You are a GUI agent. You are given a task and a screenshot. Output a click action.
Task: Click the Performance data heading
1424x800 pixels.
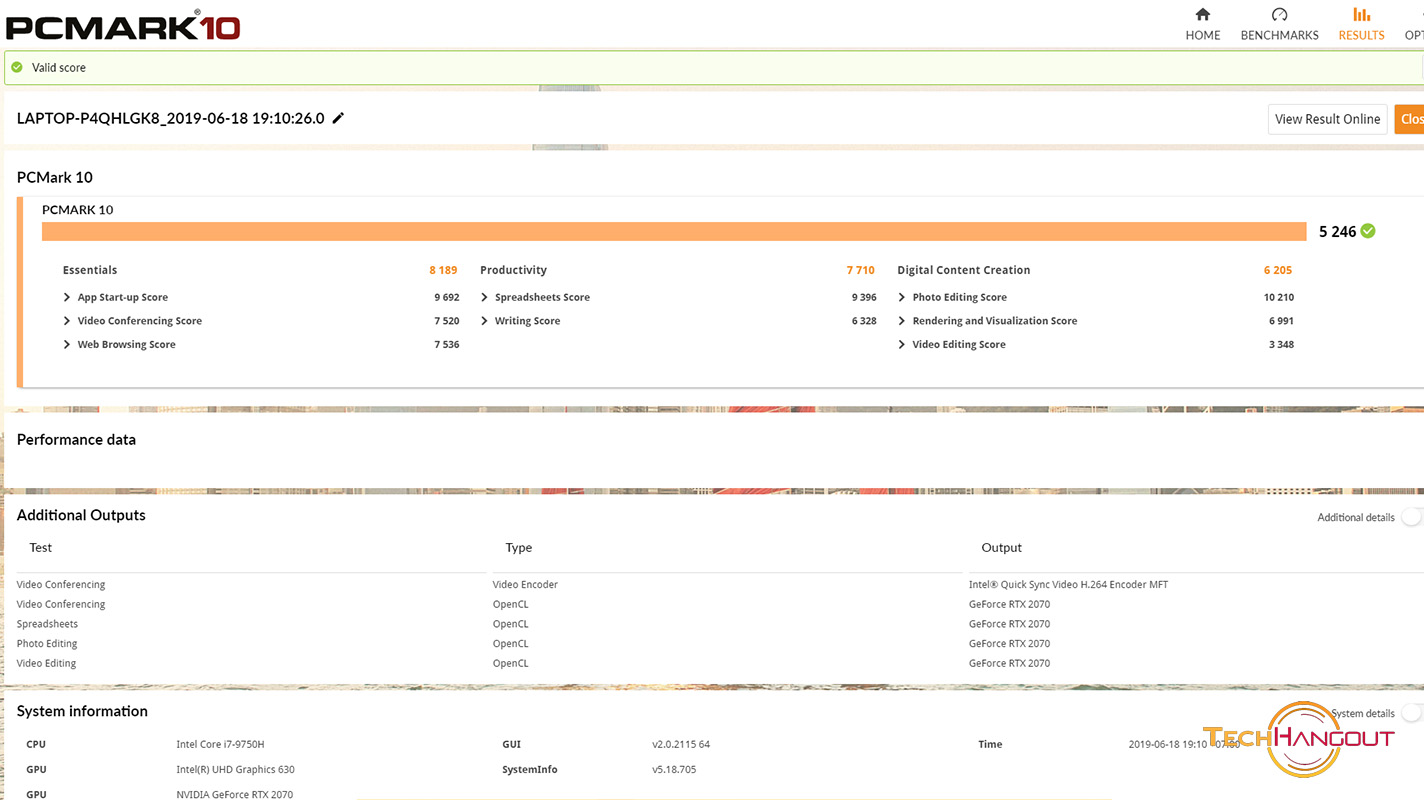pyautogui.click(x=76, y=439)
